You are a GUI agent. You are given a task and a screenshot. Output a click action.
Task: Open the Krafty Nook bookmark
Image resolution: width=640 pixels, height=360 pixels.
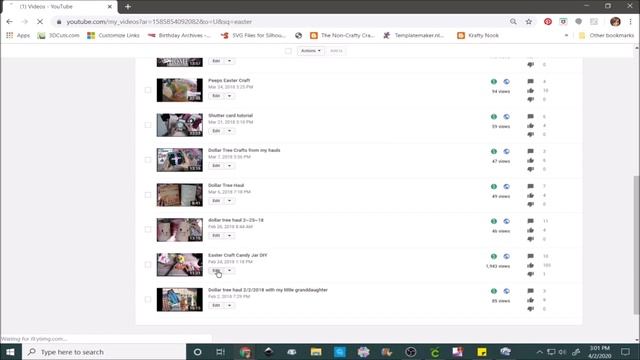pos(478,36)
